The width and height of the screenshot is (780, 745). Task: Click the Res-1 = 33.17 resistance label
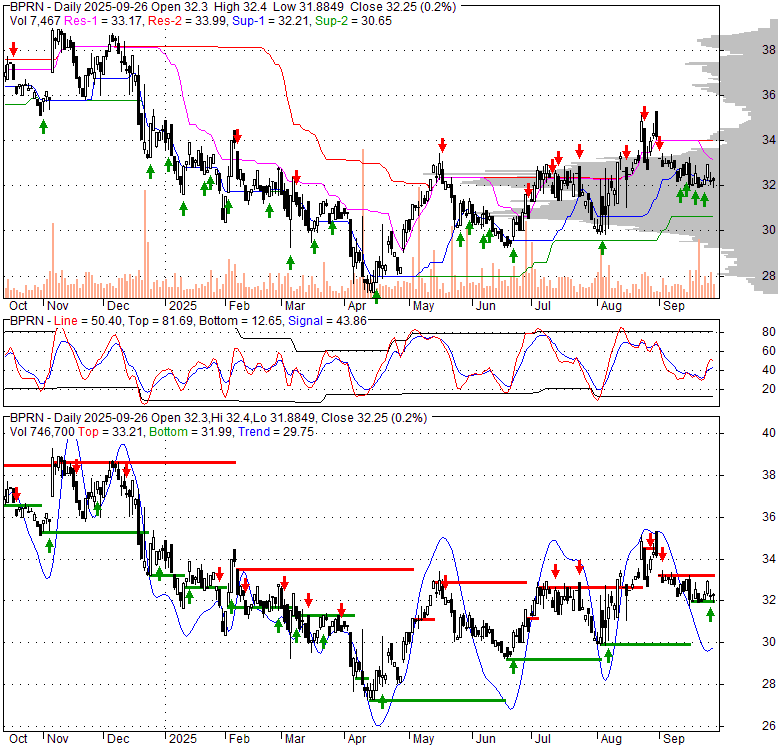pyautogui.click(x=104, y=21)
